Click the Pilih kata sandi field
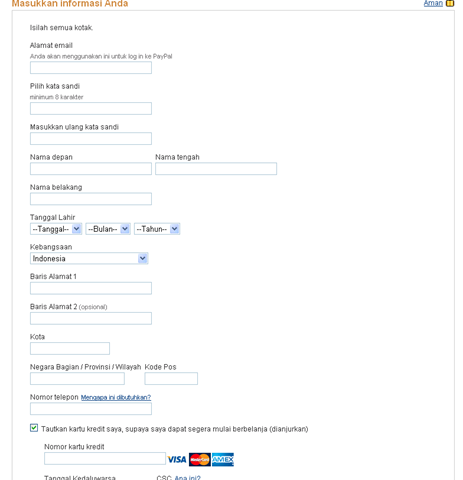The width and height of the screenshot is (463, 480). click(91, 109)
